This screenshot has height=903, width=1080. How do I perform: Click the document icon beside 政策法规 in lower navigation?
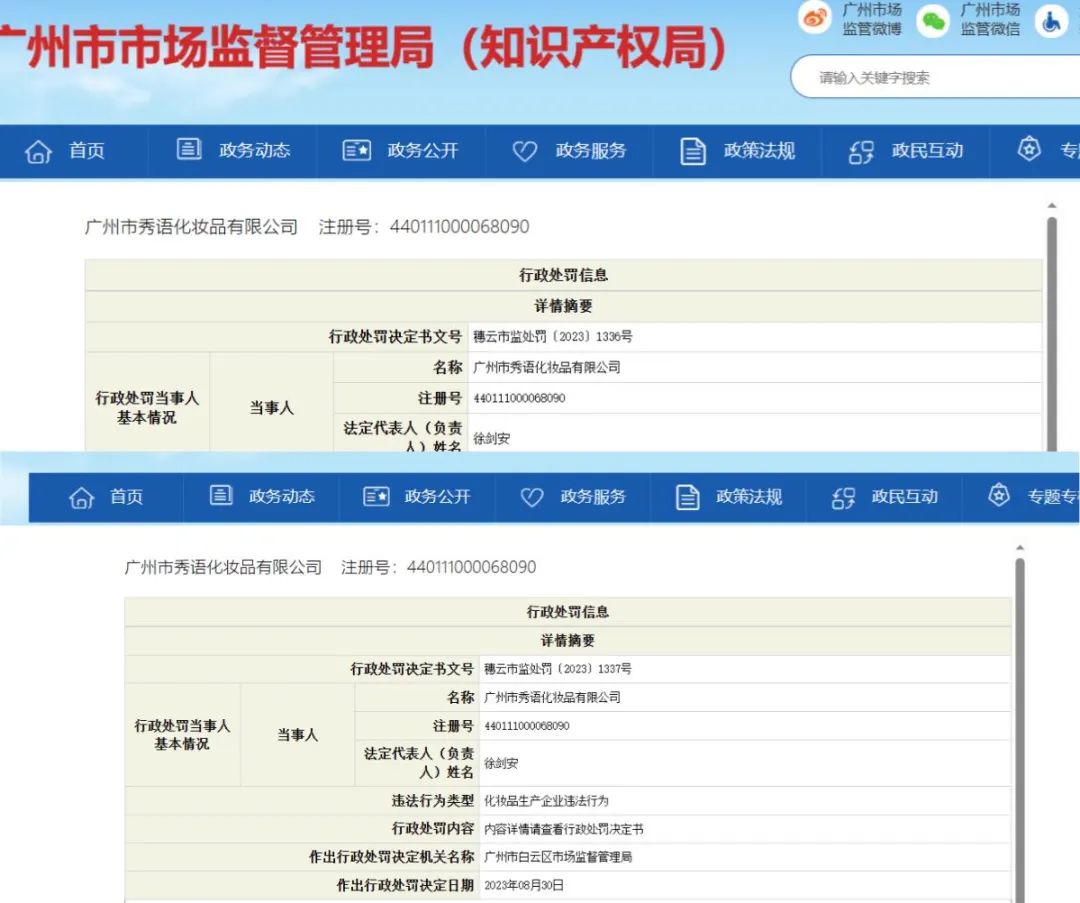[688, 497]
